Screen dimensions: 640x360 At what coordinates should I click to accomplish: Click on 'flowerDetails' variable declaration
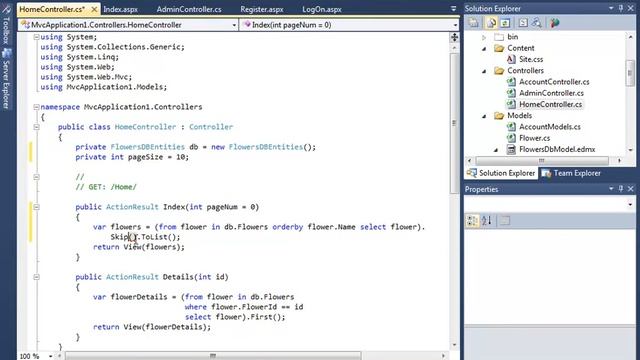tap(139, 297)
